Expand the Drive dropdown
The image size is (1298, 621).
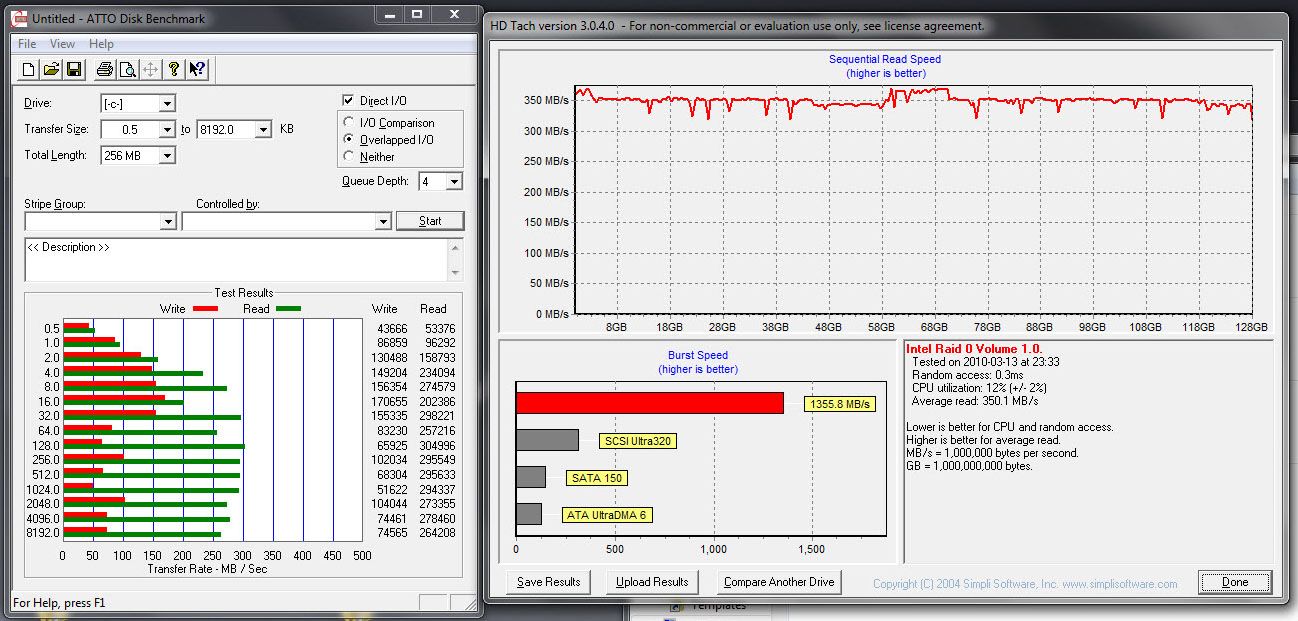pyautogui.click(x=167, y=104)
